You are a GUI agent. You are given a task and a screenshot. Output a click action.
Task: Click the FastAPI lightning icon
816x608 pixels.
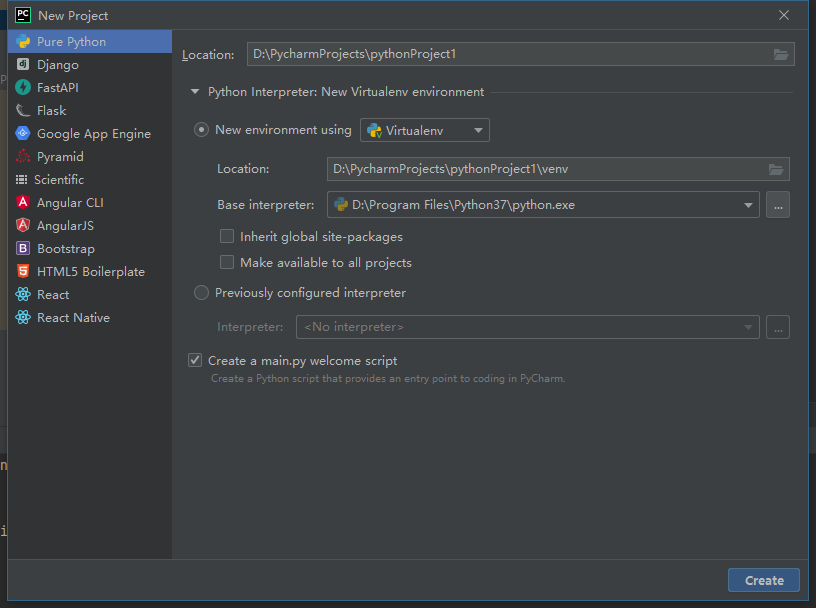point(23,87)
